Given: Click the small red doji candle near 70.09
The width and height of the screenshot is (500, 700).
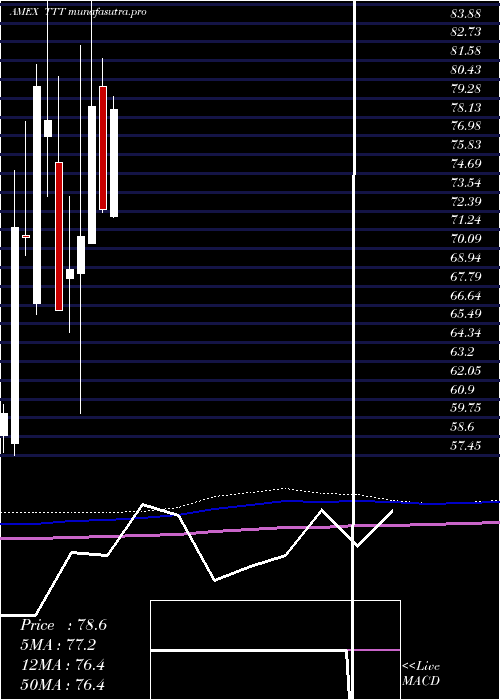Looking at the screenshot, I should tap(26, 236).
